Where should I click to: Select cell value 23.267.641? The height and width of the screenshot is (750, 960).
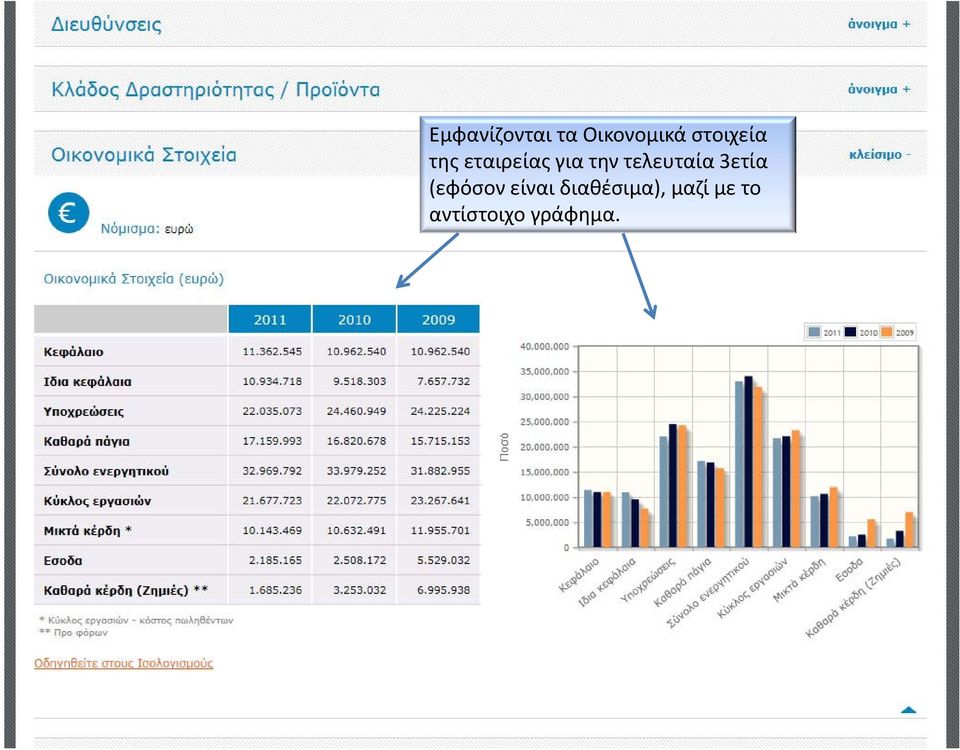[440, 501]
